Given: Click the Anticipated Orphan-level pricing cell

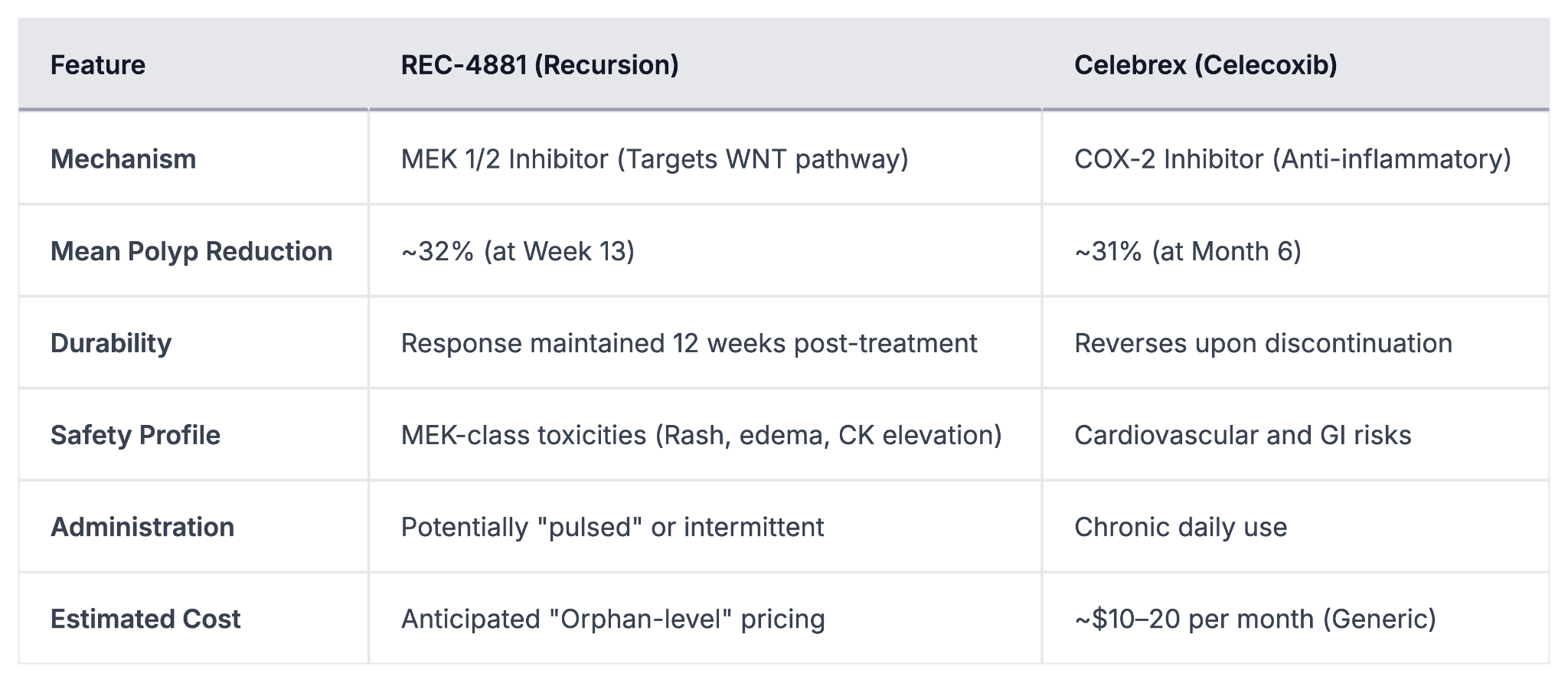Looking at the screenshot, I should click(613, 619).
